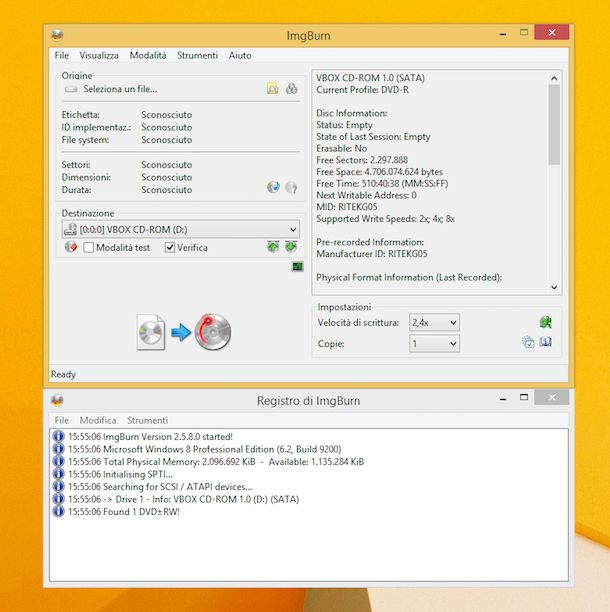Close the ImgBurn main window
This screenshot has width=610, height=612.
point(552,32)
